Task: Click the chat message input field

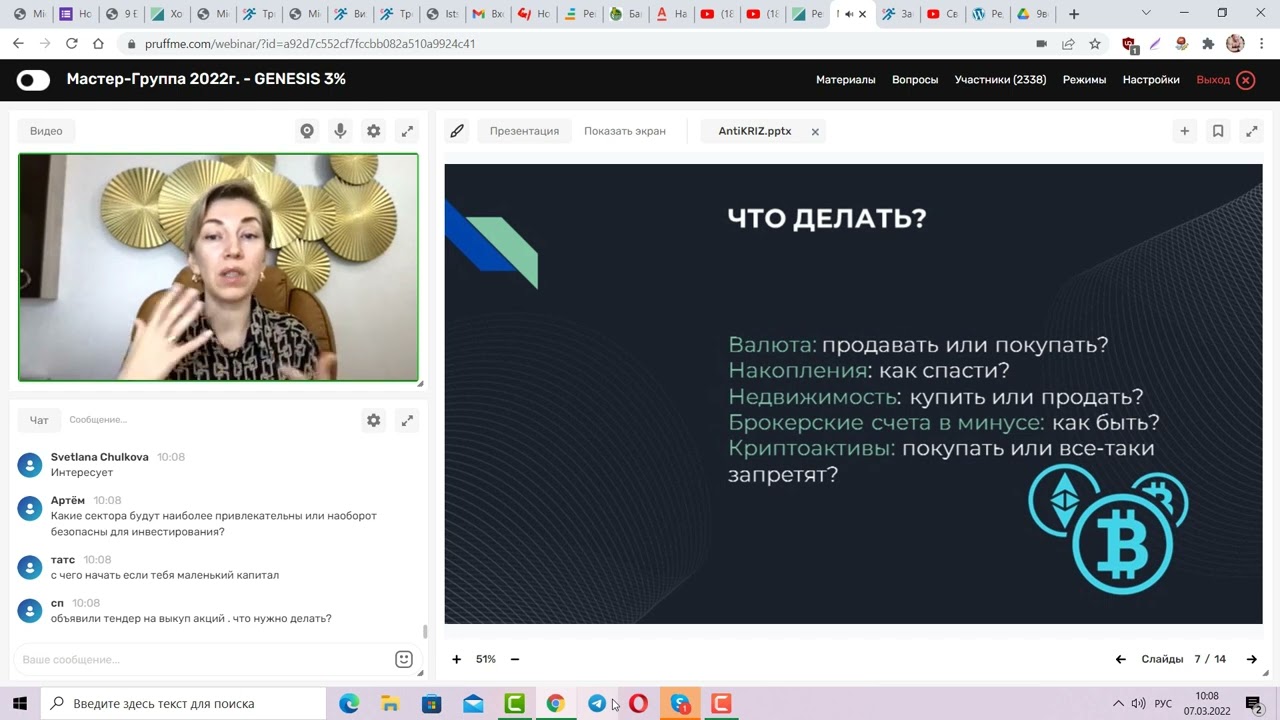Action: [200, 659]
